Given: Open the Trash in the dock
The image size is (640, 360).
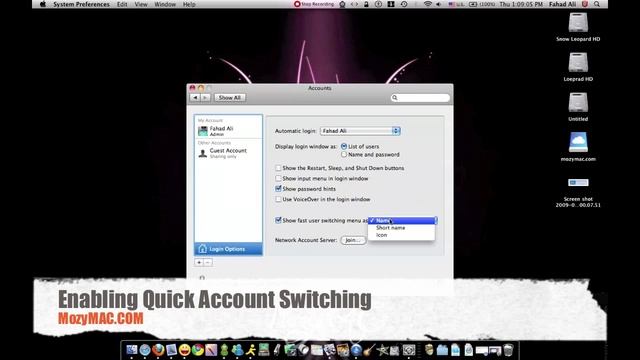Looking at the screenshot, I should point(508,350).
